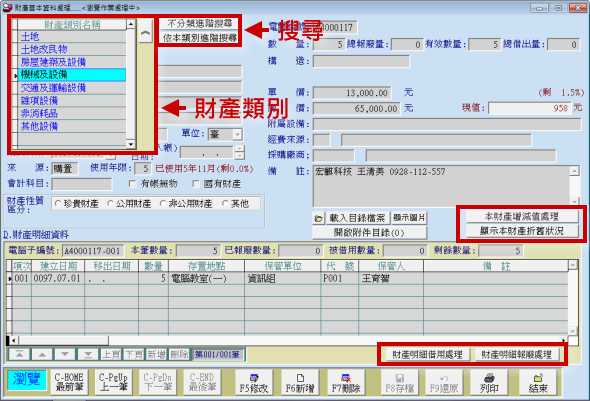This screenshot has height=401, width=590.
Task: Click 新增 detail row button
Action: pyautogui.click(x=157, y=354)
